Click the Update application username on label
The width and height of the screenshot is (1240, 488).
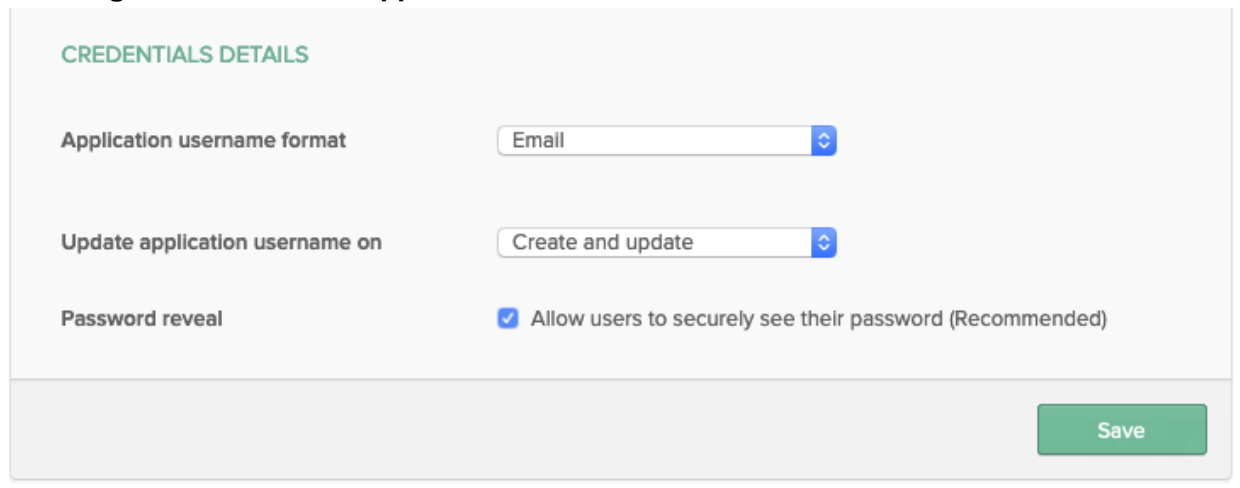pyautogui.click(x=221, y=242)
